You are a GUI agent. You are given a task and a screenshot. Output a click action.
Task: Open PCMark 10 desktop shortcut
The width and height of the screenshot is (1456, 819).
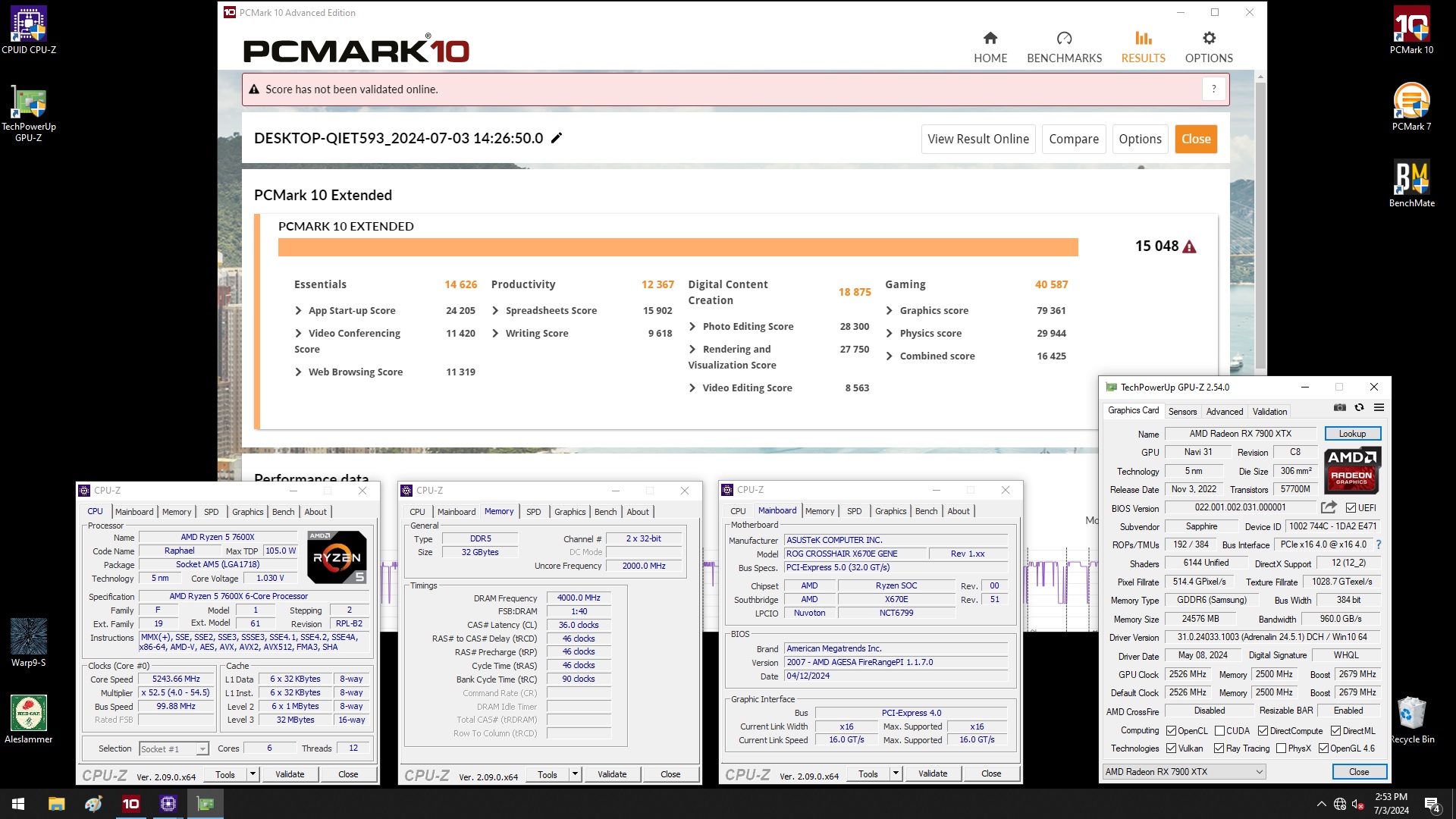coord(1411,30)
